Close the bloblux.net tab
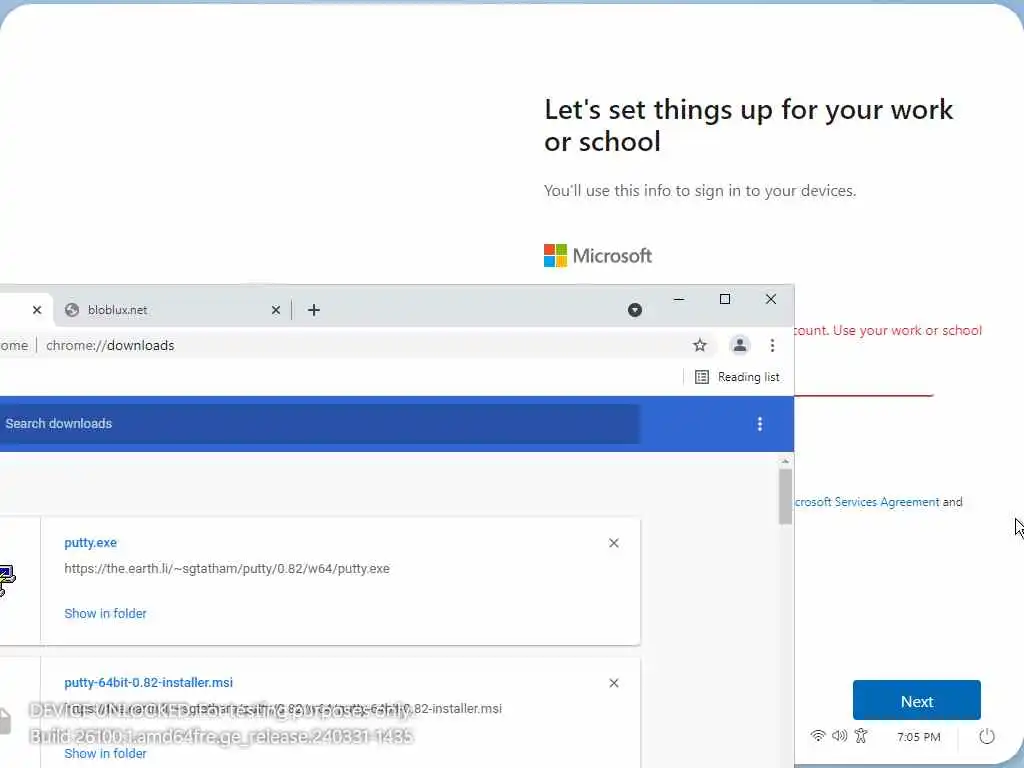The width and height of the screenshot is (1024, 768). click(276, 310)
